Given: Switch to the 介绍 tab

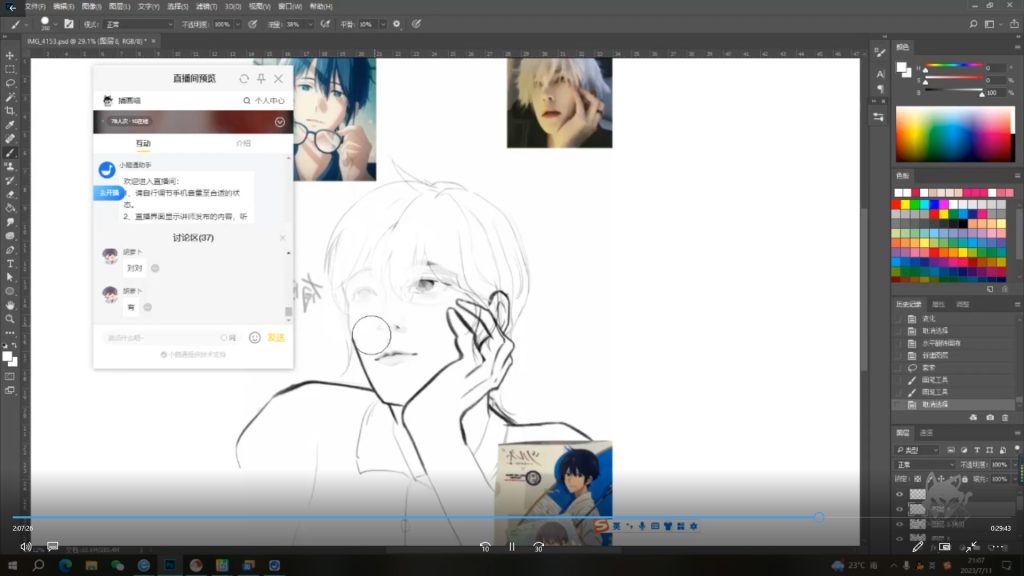Looking at the screenshot, I should point(243,144).
